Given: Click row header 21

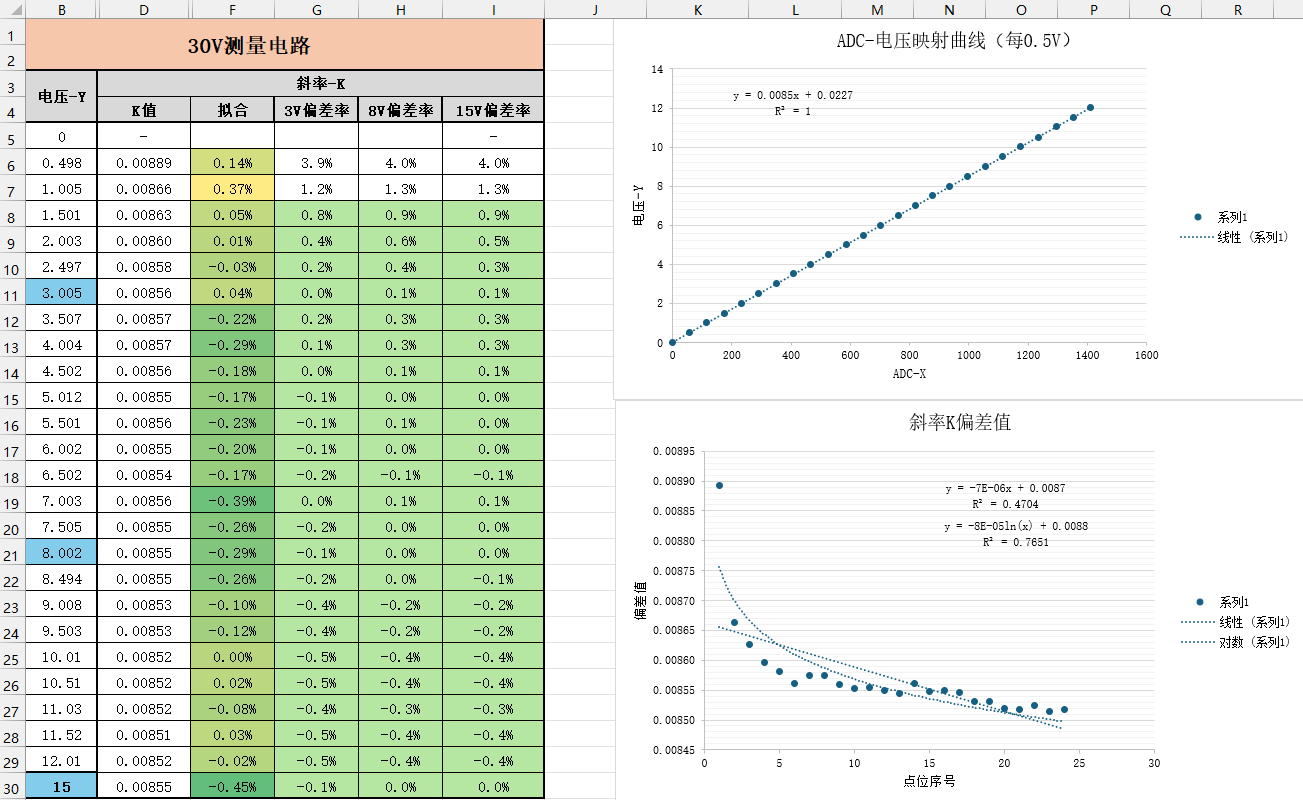Looking at the screenshot, I should click(x=12, y=553).
